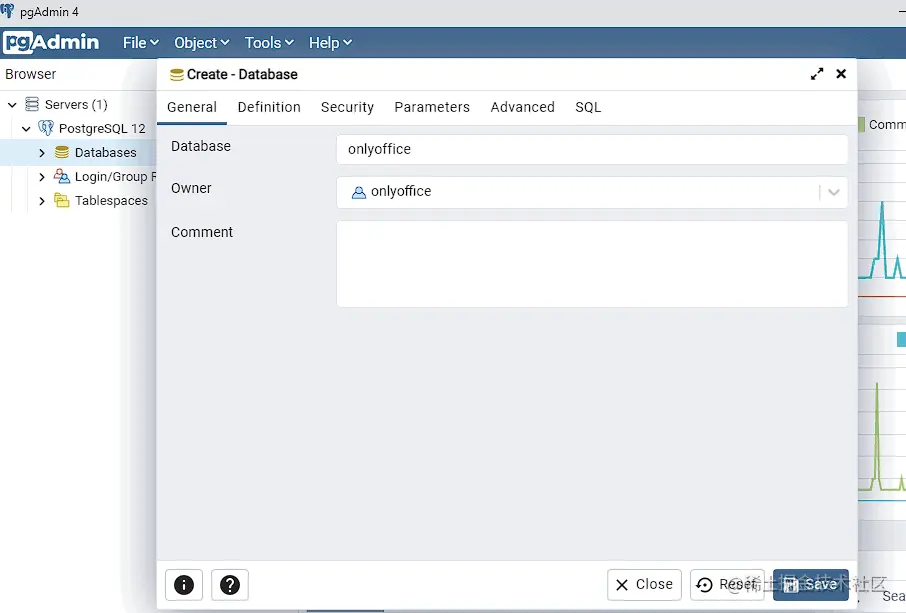Click the question mark help button
Image resolution: width=906 pixels, height=613 pixels.
[230, 585]
